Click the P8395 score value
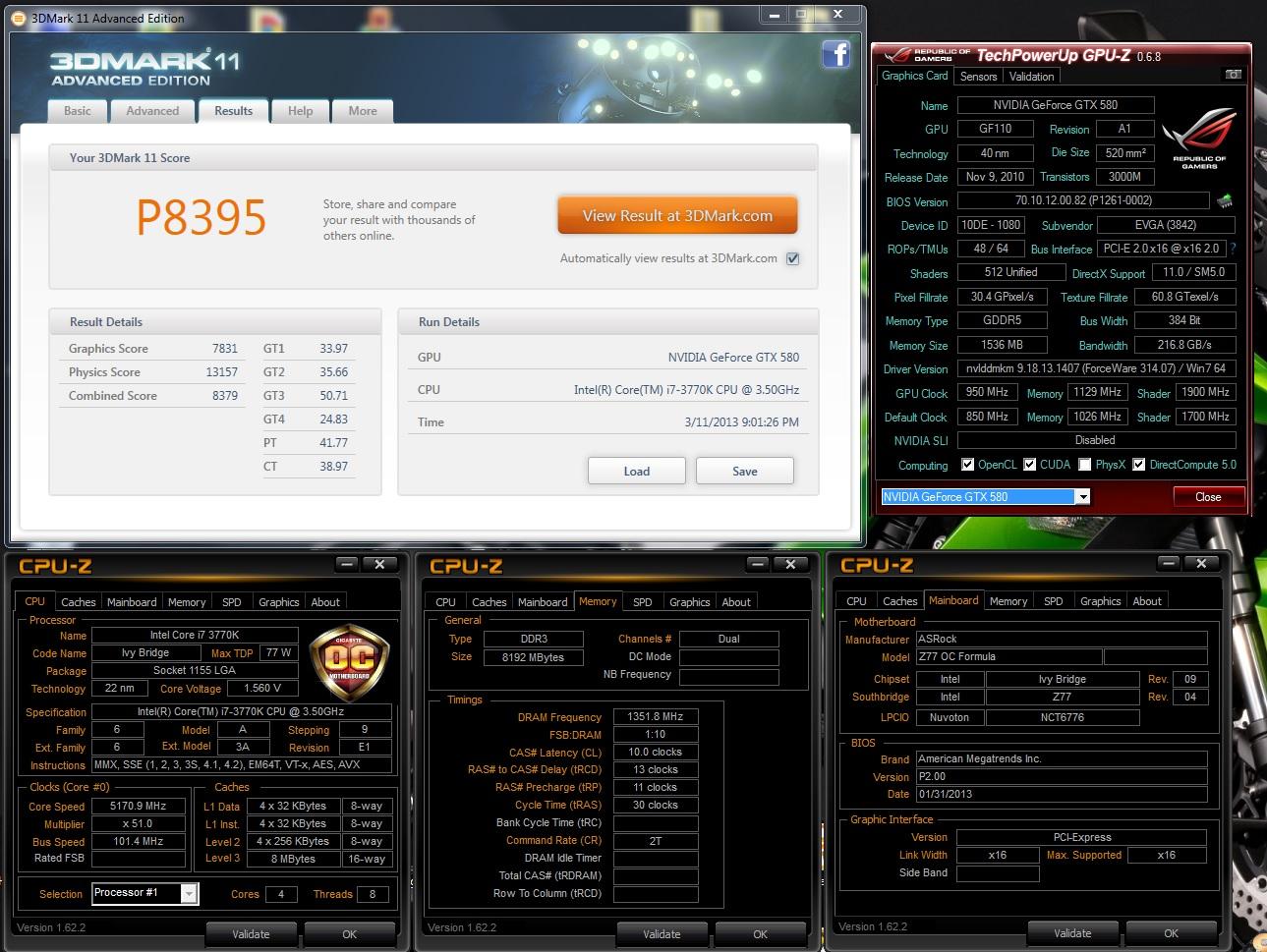The image size is (1267, 952). [x=202, y=217]
